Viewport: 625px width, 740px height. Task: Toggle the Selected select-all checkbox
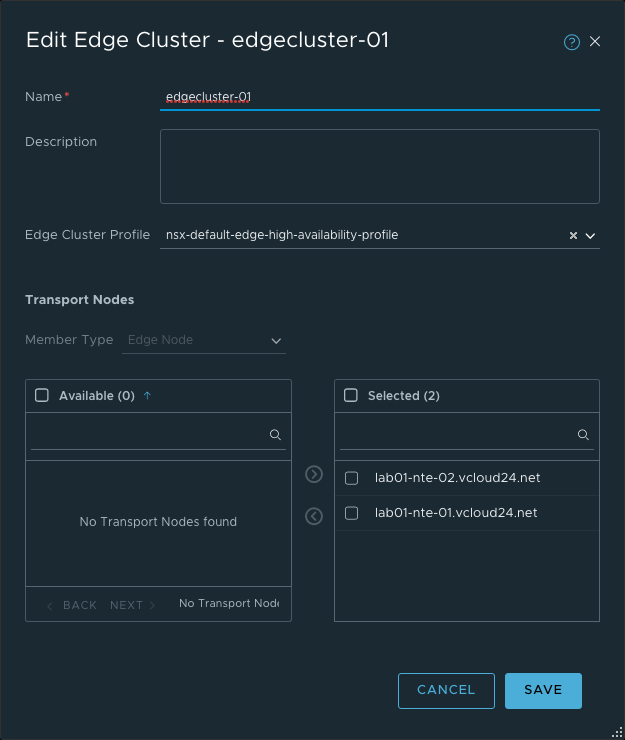(x=351, y=395)
